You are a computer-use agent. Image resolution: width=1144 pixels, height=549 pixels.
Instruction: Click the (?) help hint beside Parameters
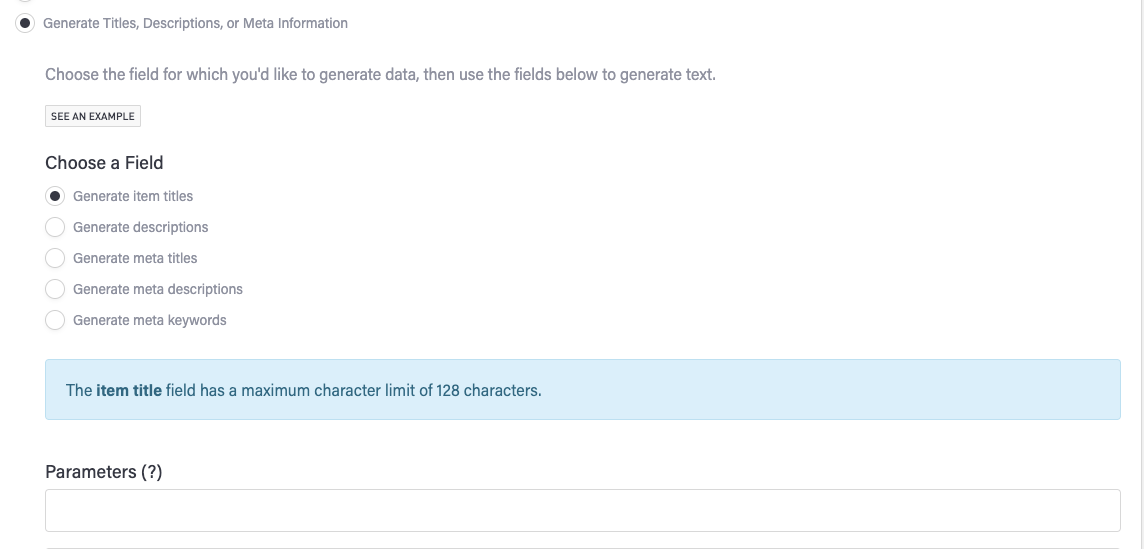(151, 472)
